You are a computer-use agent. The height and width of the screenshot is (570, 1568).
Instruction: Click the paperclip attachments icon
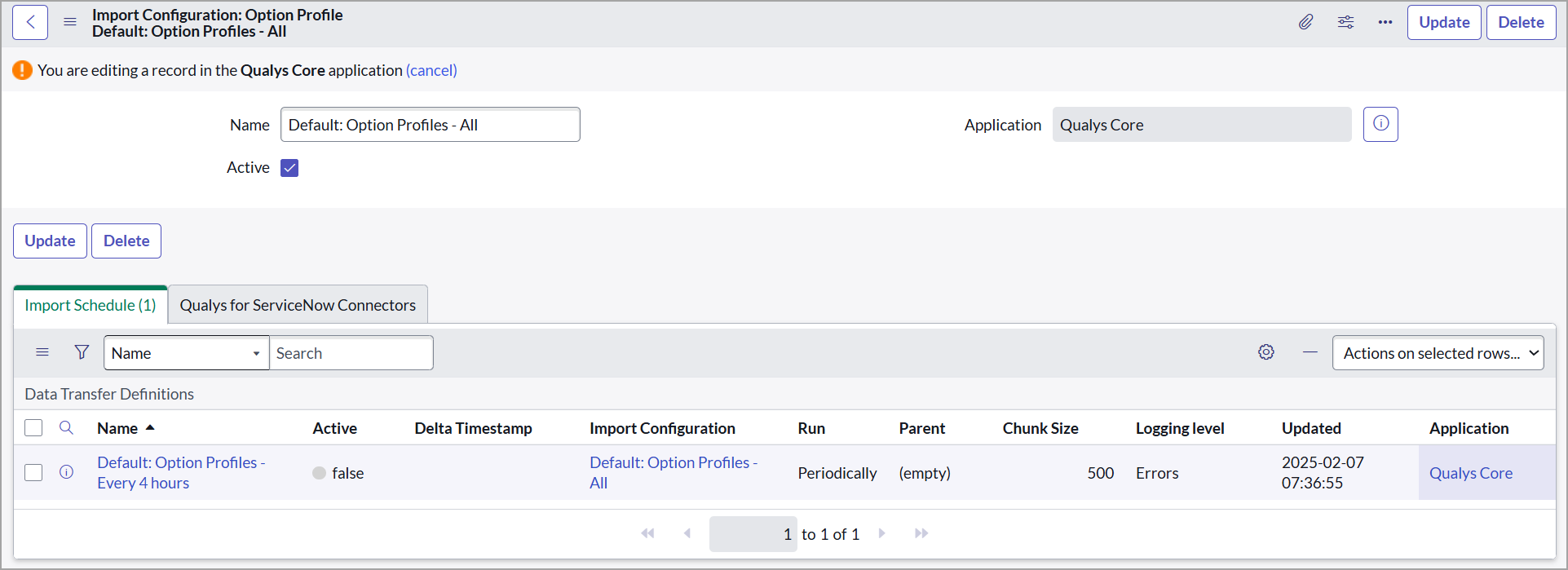1305,23
